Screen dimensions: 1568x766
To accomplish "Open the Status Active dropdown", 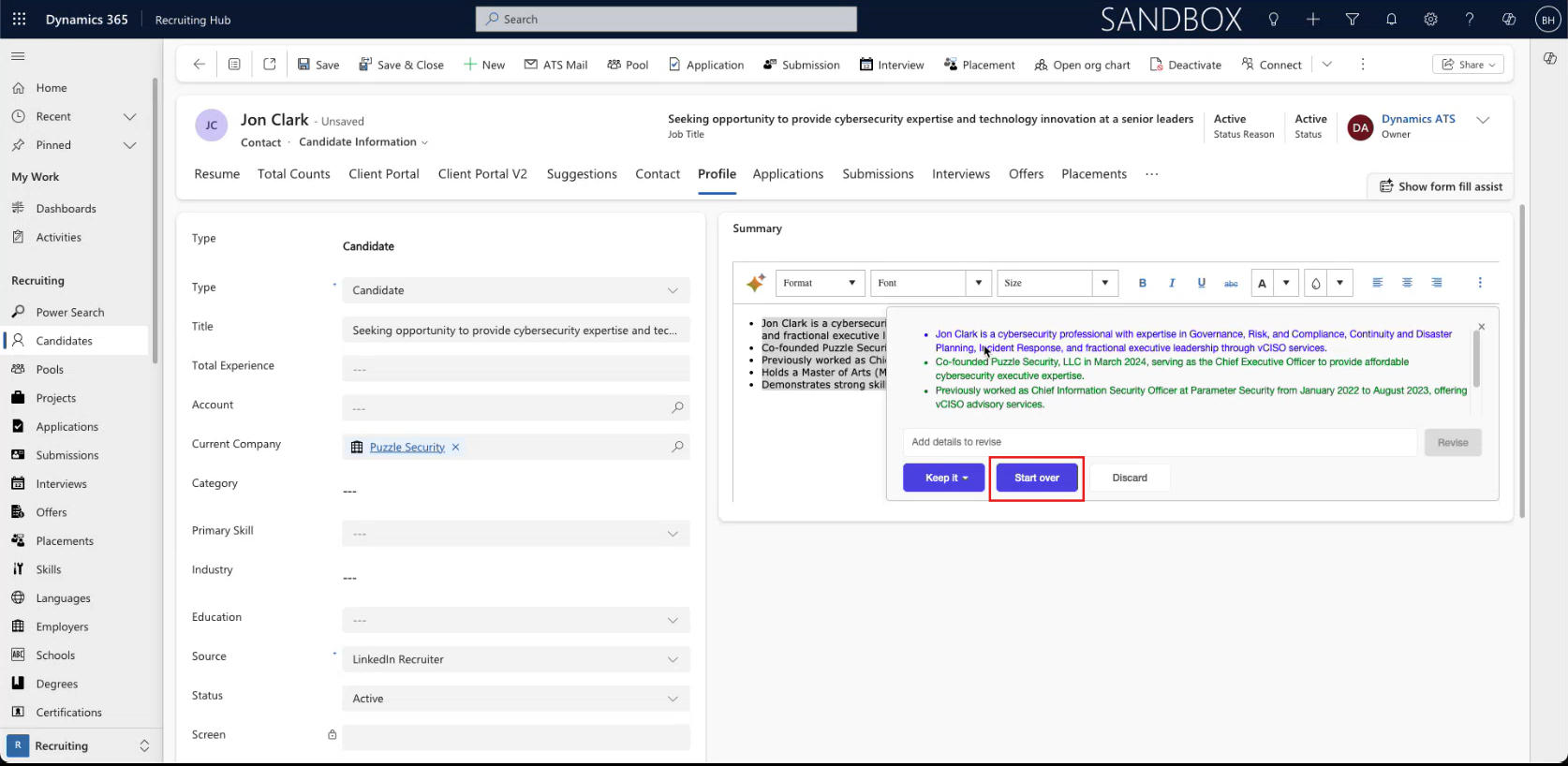I will [515, 699].
